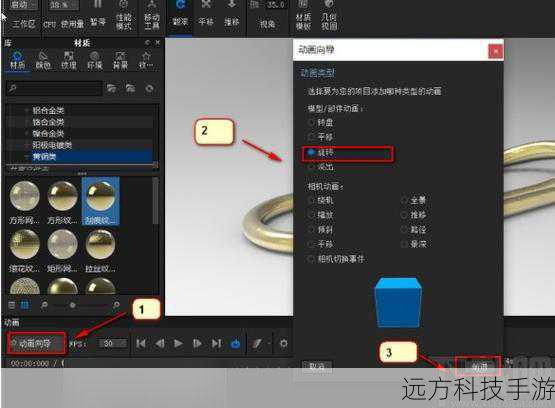Screen dimensions: 555x408
Task: Click the animation preview render icon
Action: [257, 343]
